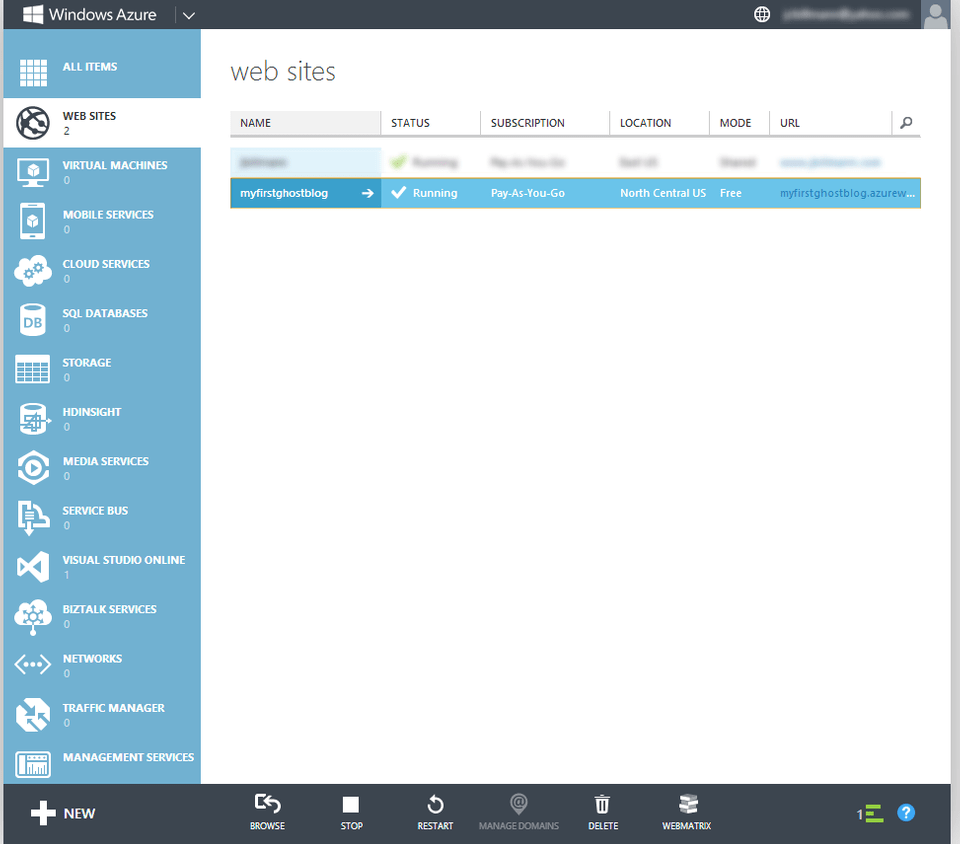Select the blurred first site row name

(263, 162)
